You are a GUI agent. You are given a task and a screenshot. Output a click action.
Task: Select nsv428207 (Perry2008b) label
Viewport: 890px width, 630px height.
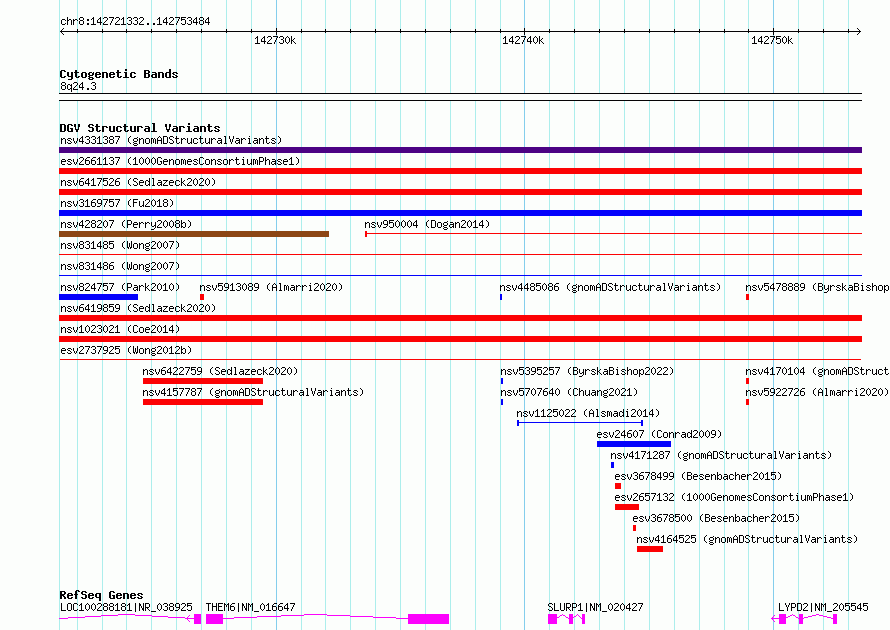(126, 224)
